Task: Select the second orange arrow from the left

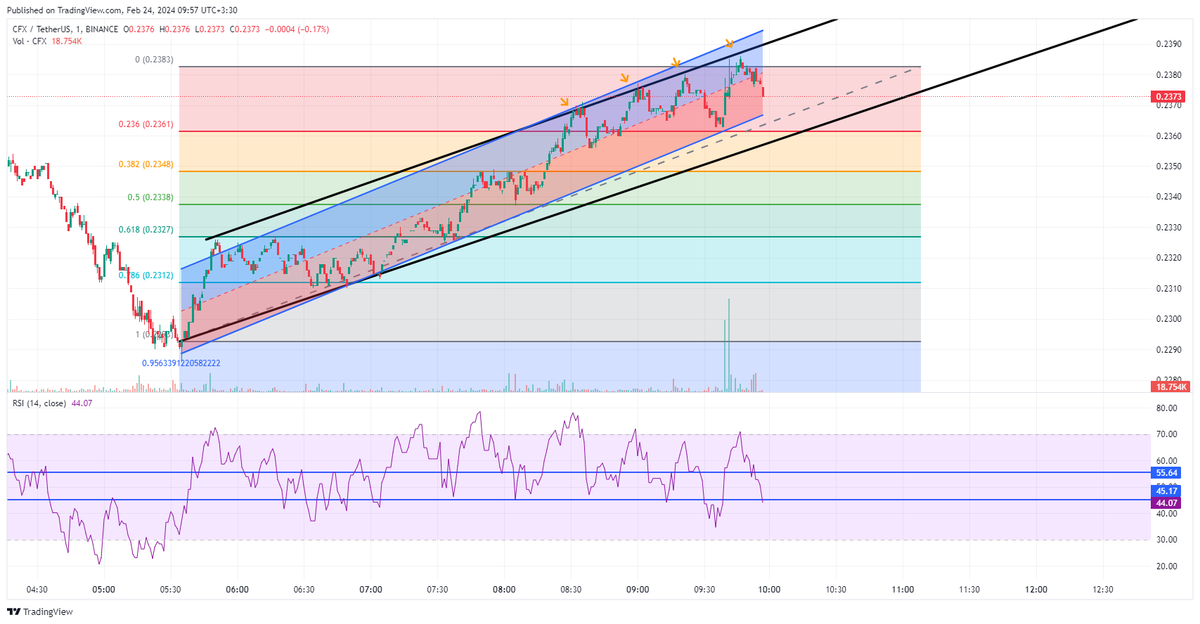Action: pyautogui.click(x=624, y=79)
